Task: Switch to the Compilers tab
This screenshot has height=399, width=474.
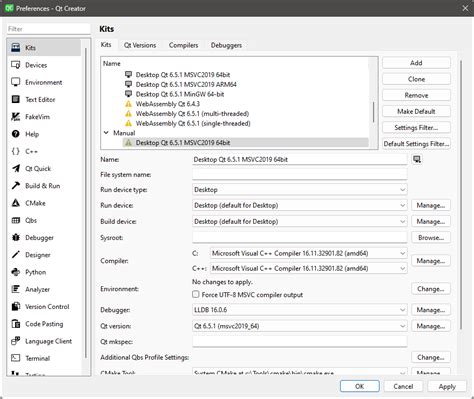Action: [183, 45]
